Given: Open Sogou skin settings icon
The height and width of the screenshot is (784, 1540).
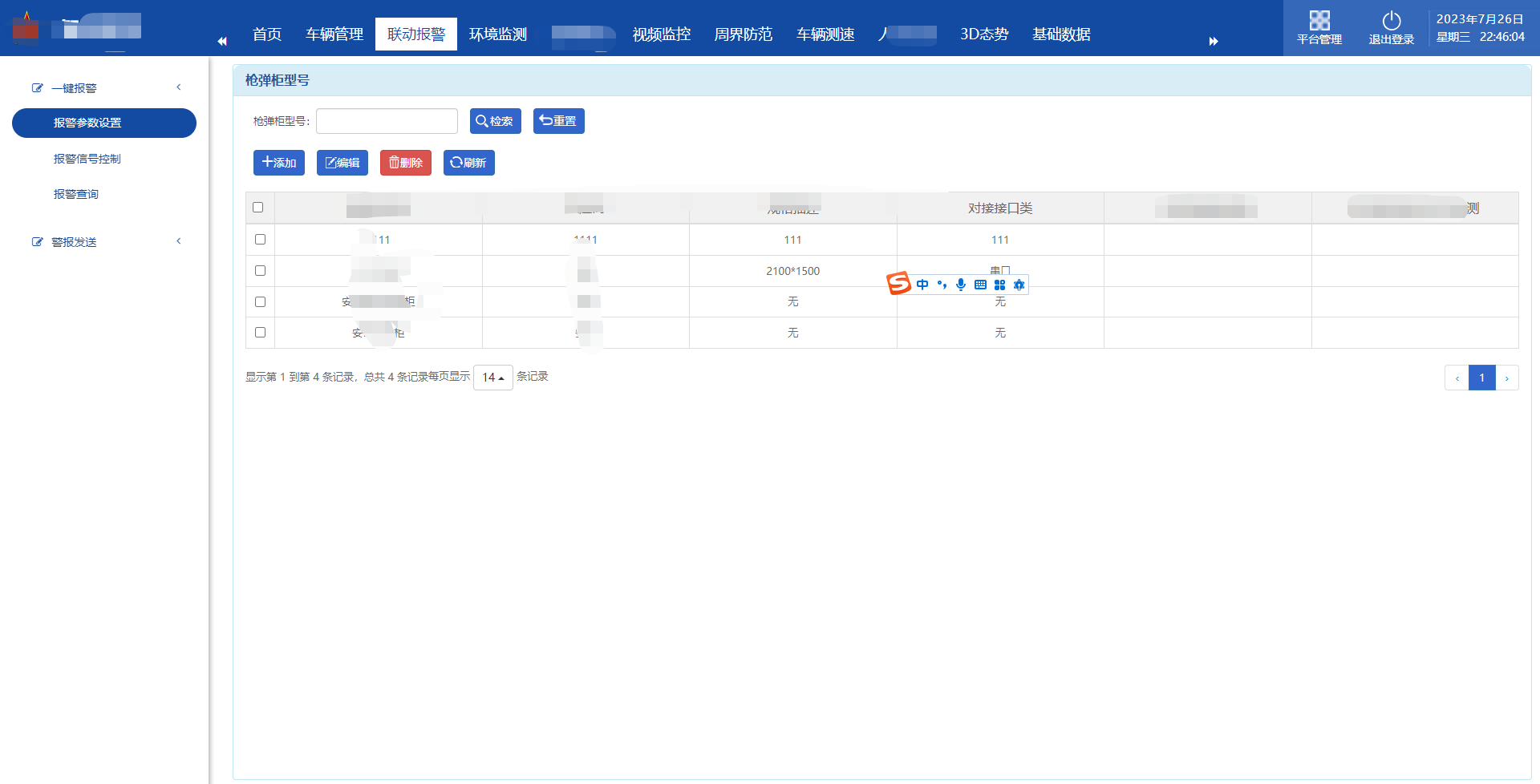Looking at the screenshot, I should (1019, 285).
